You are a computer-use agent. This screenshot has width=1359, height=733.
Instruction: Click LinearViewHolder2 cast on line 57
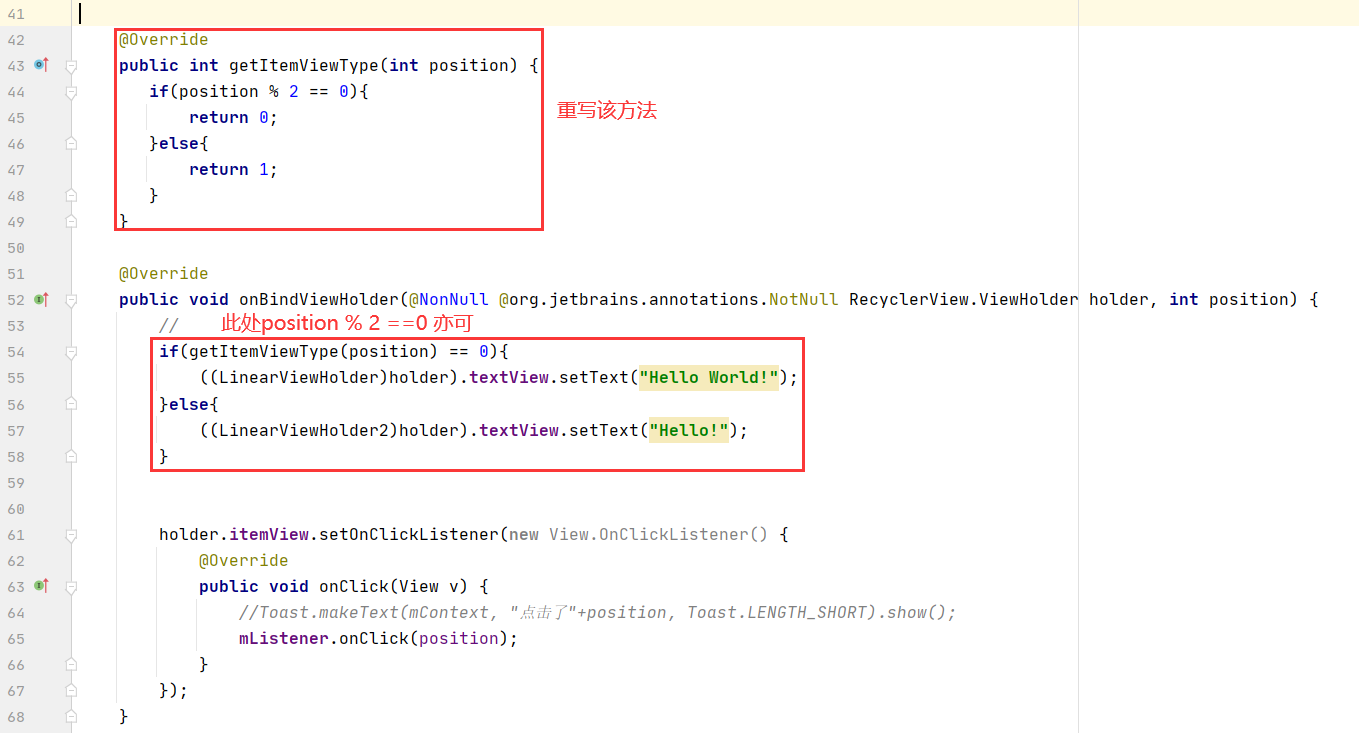[x=304, y=430]
